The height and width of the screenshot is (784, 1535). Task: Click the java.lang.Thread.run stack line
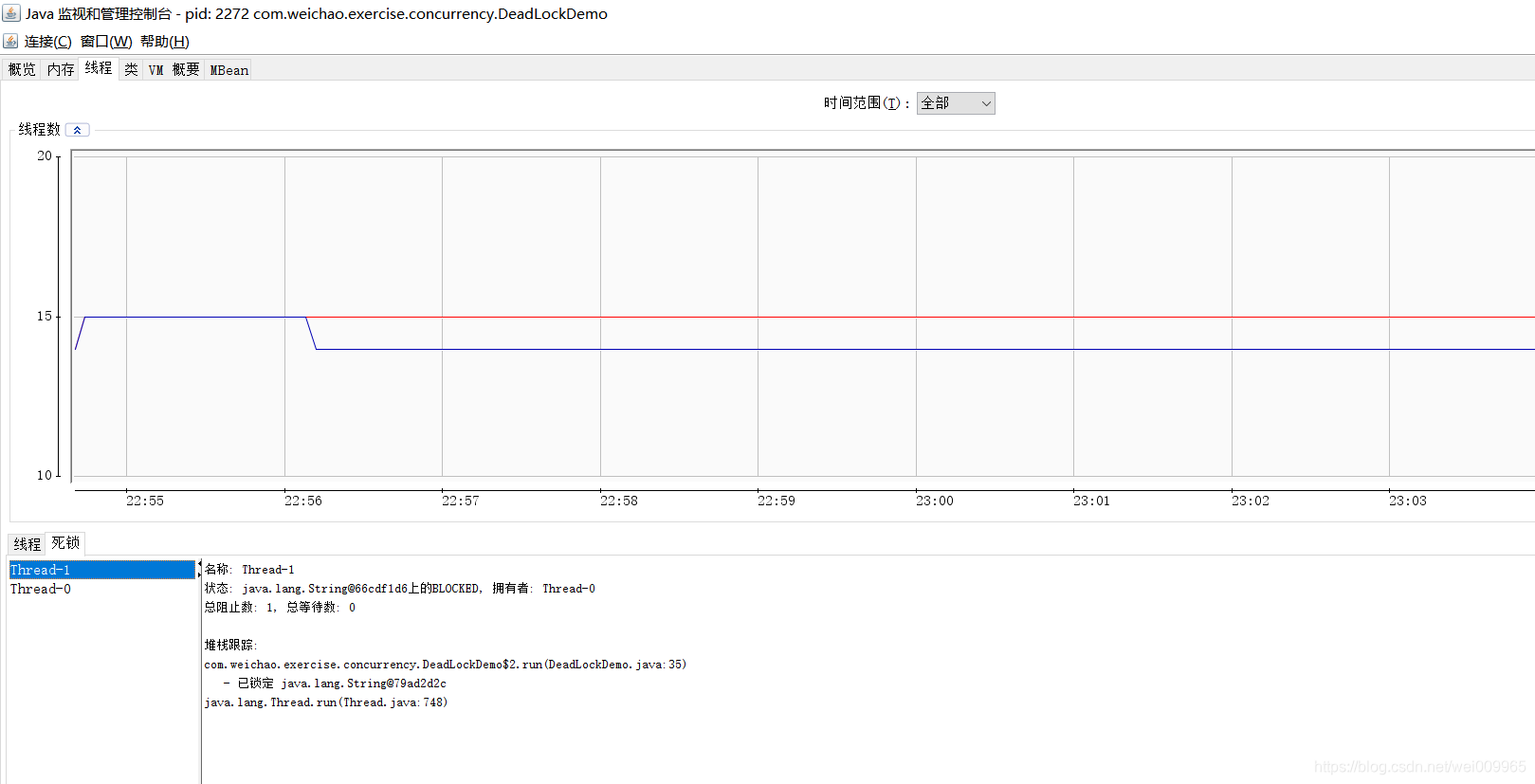coord(326,702)
